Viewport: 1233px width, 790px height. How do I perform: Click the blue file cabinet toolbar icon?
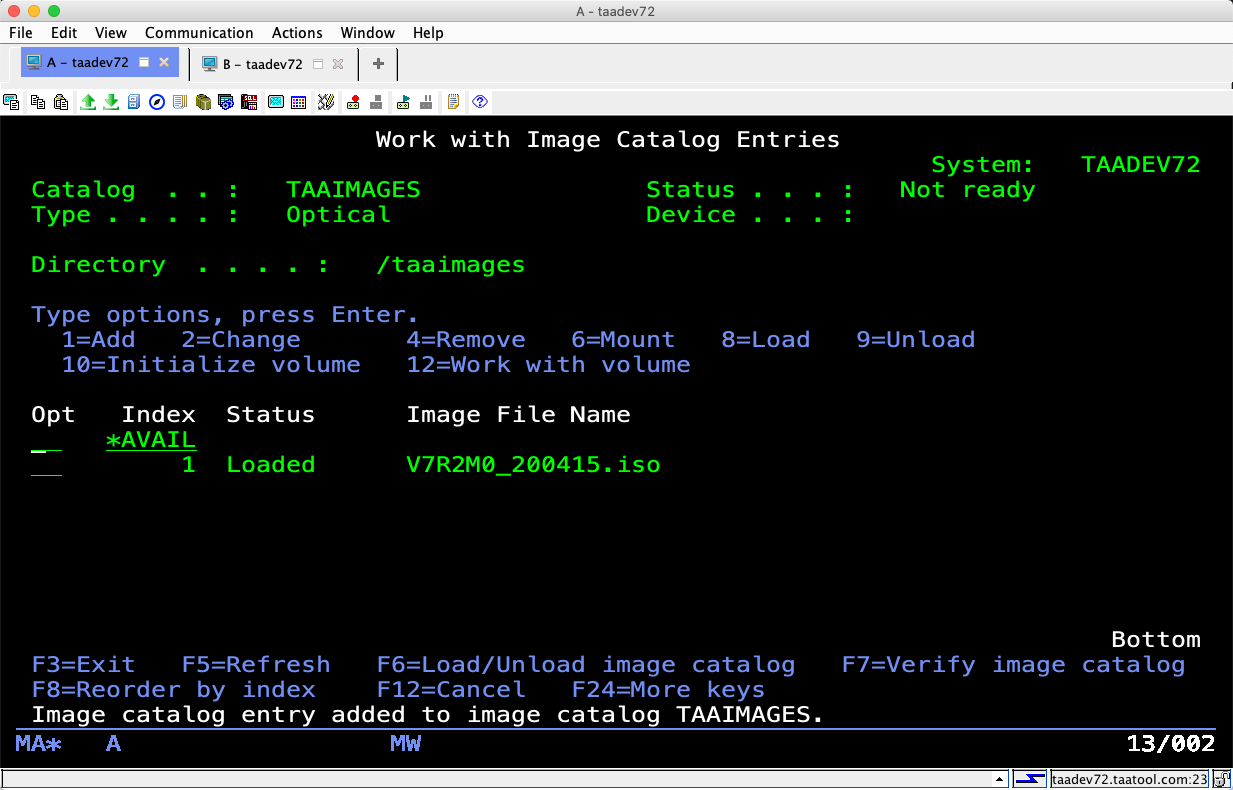click(134, 101)
